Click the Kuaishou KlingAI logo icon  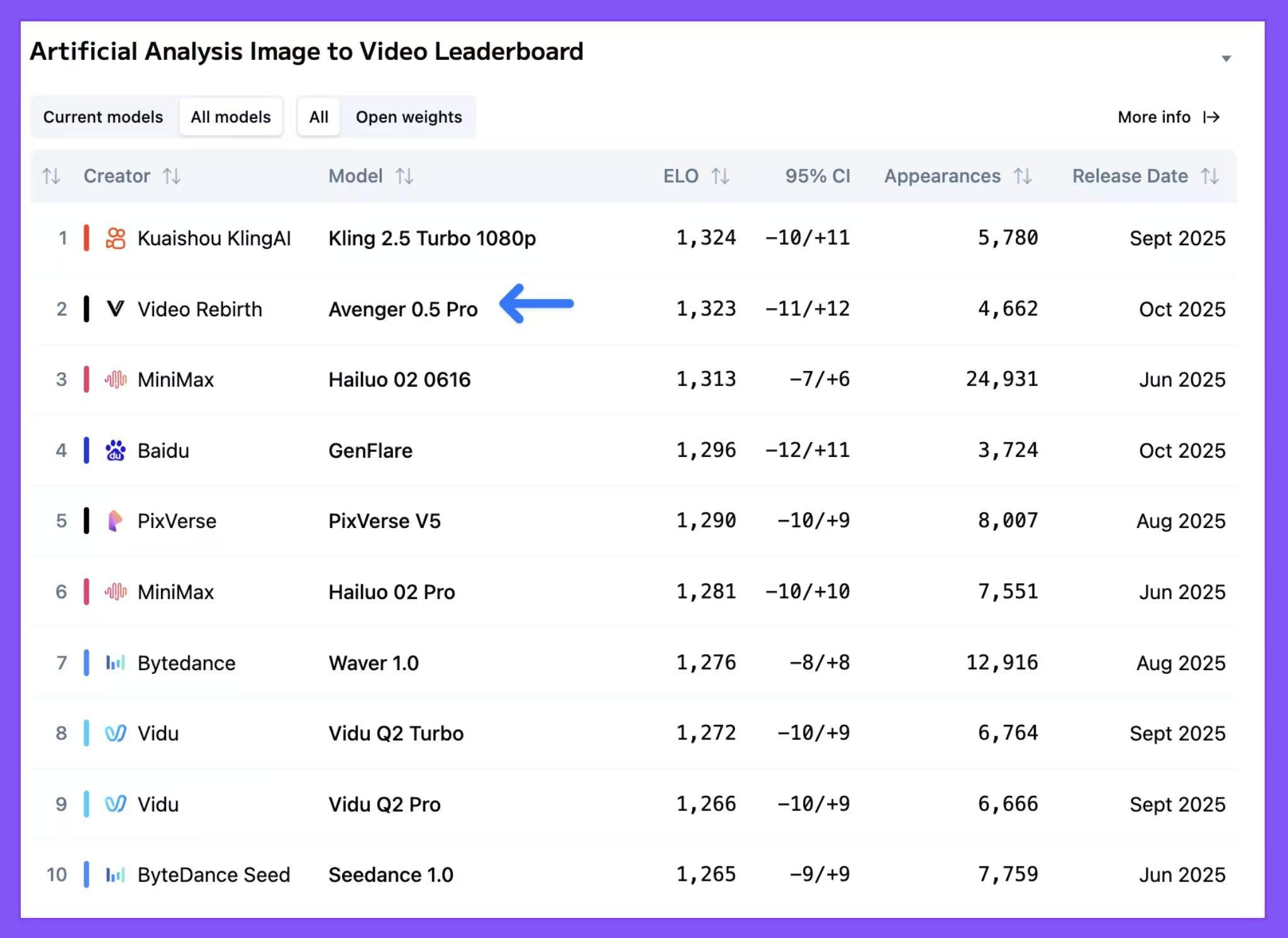(x=116, y=238)
